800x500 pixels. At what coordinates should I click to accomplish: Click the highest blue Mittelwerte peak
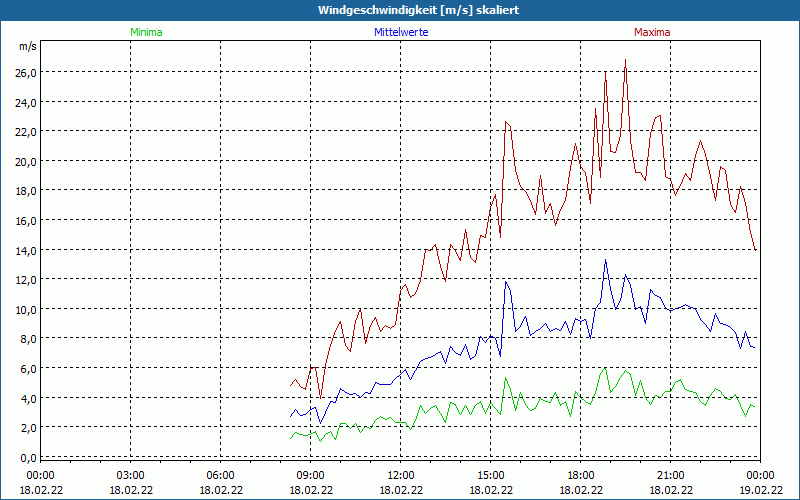tap(606, 260)
